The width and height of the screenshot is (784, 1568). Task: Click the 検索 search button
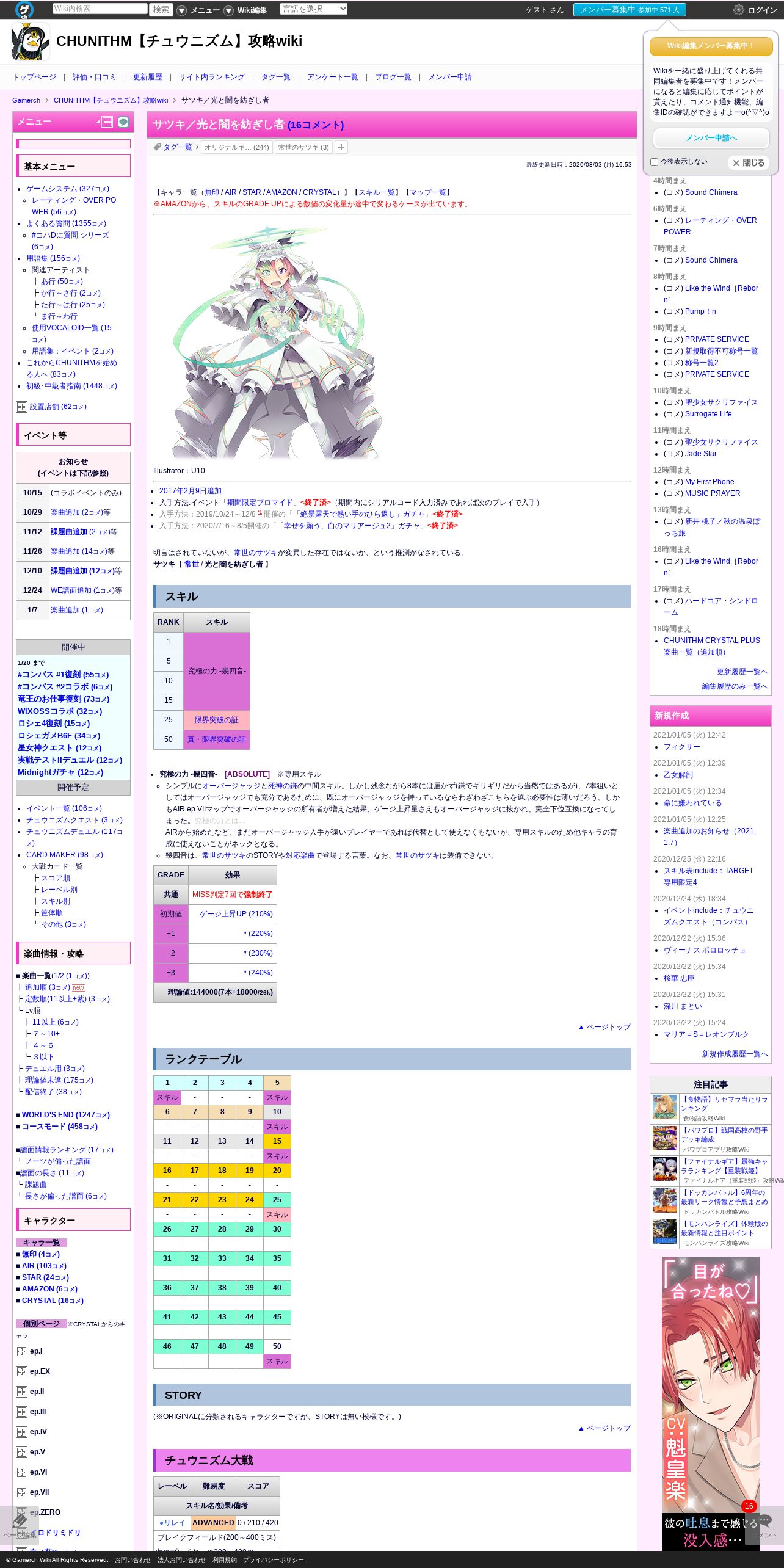[x=161, y=10]
